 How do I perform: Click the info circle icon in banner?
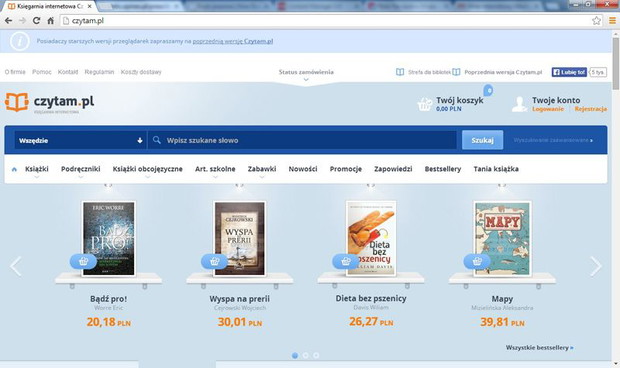click(20, 41)
